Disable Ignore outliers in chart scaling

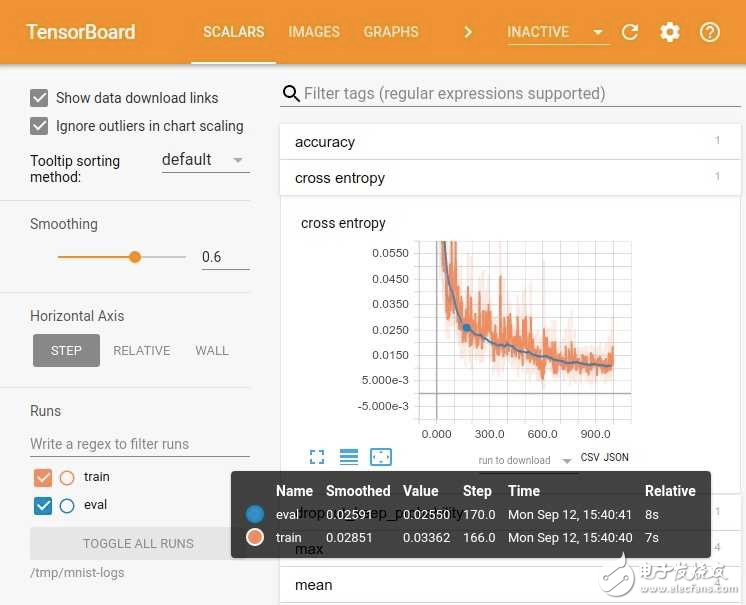pos(40,126)
